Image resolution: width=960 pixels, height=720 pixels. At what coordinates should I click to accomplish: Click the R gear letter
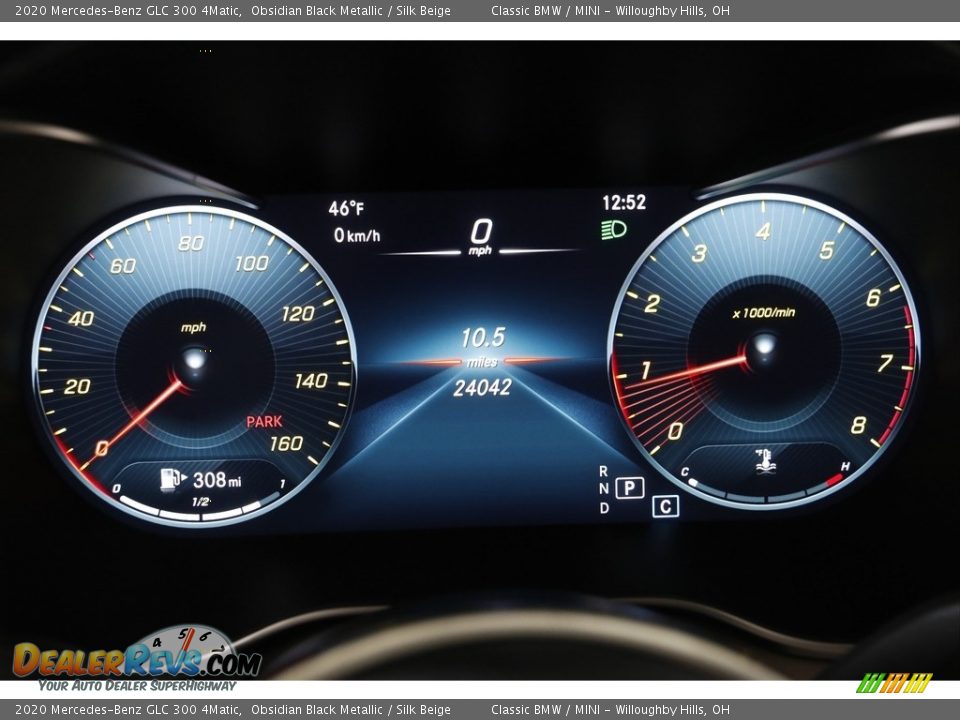click(x=604, y=471)
